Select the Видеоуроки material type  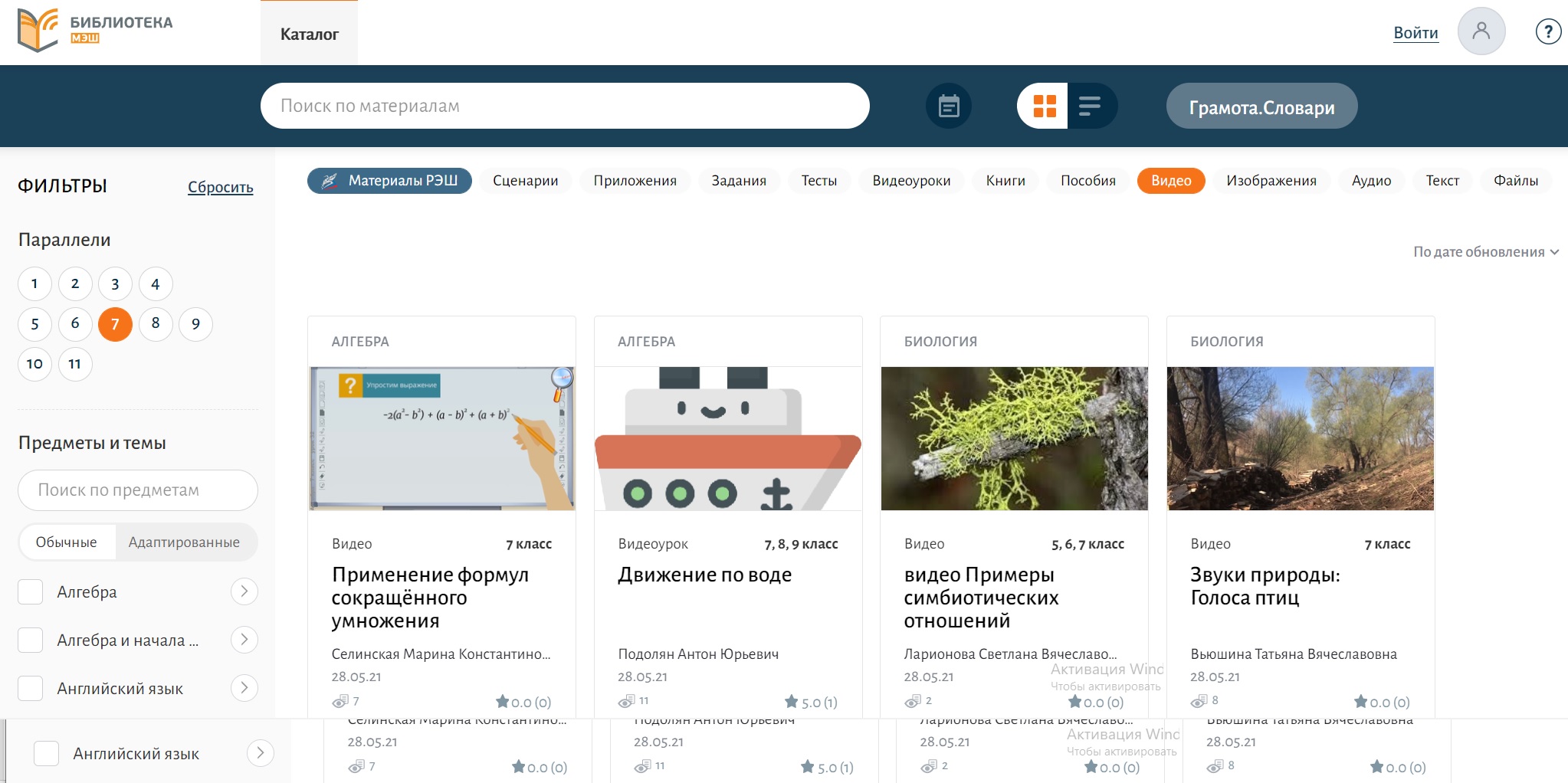point(911,181)
